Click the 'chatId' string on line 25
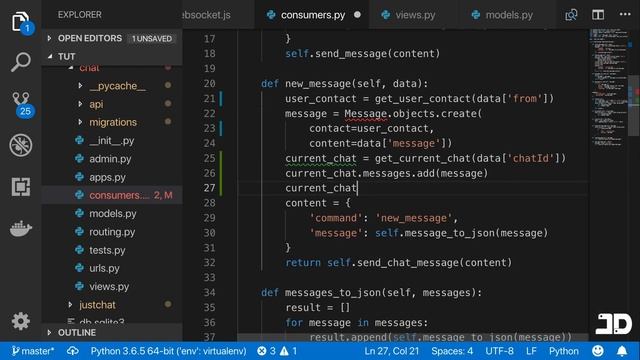 pyautogui.click(x=533, y=158)
